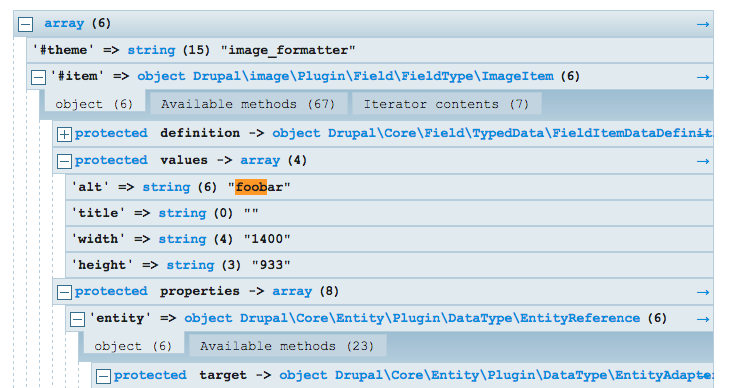Select the object (6) tab under 'entity'
734x388 pixels.
[133, 345]
